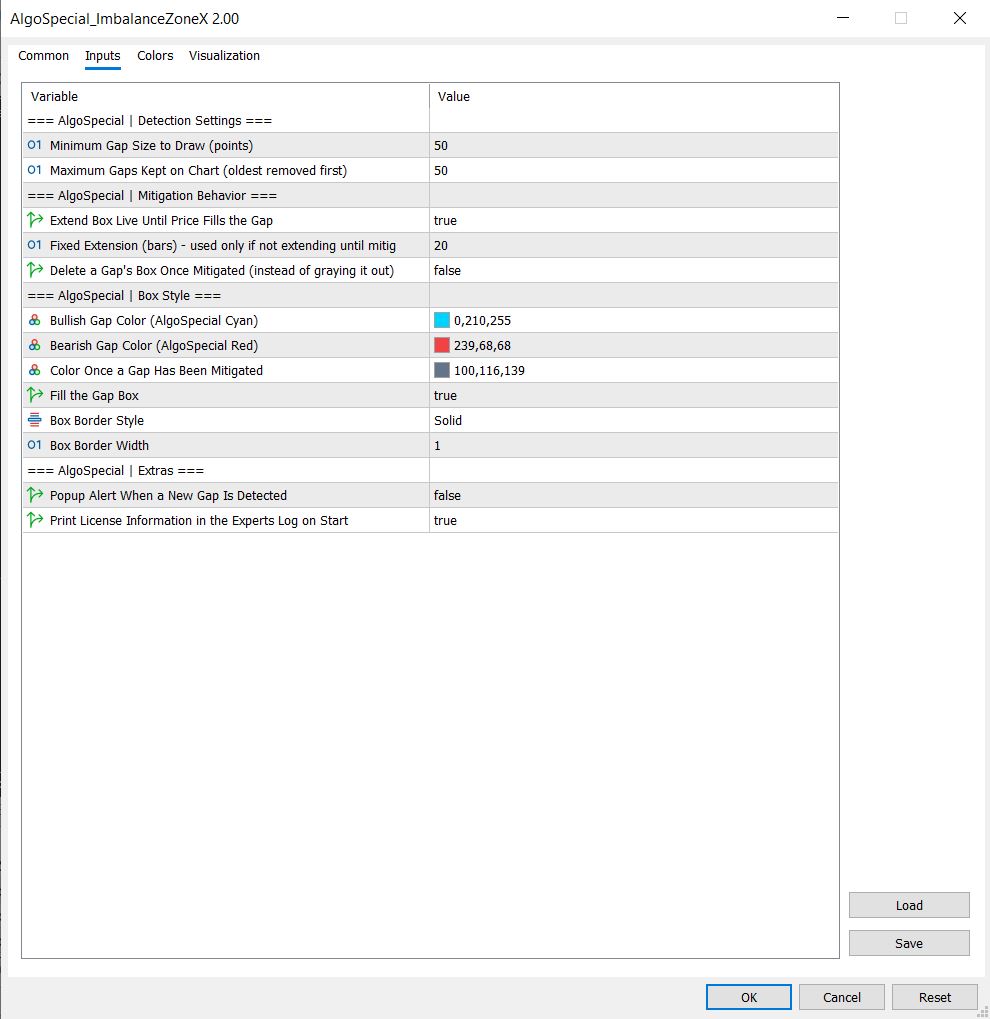Select Maximum Gaps Kept on Chart label
The height and width of the screenshot is (1019, 990).
(198, 170)
